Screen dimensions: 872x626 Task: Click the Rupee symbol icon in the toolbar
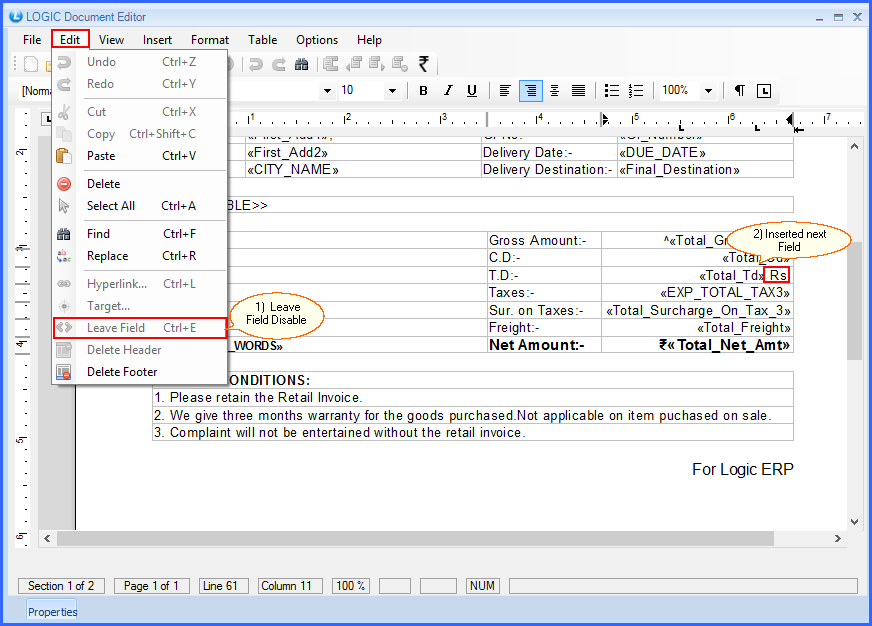click(424, 64)
